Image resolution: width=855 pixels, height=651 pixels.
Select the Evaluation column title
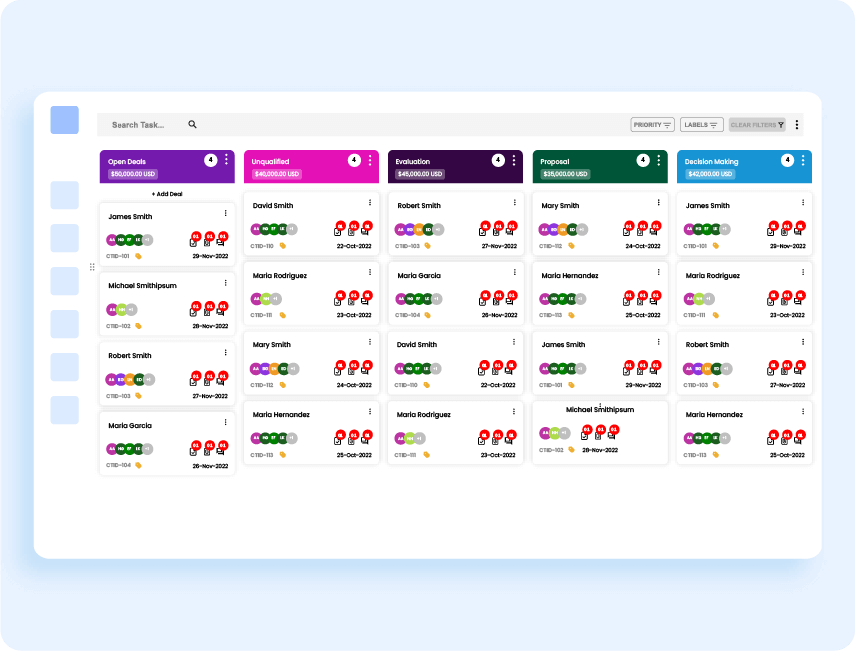[412, 162]
